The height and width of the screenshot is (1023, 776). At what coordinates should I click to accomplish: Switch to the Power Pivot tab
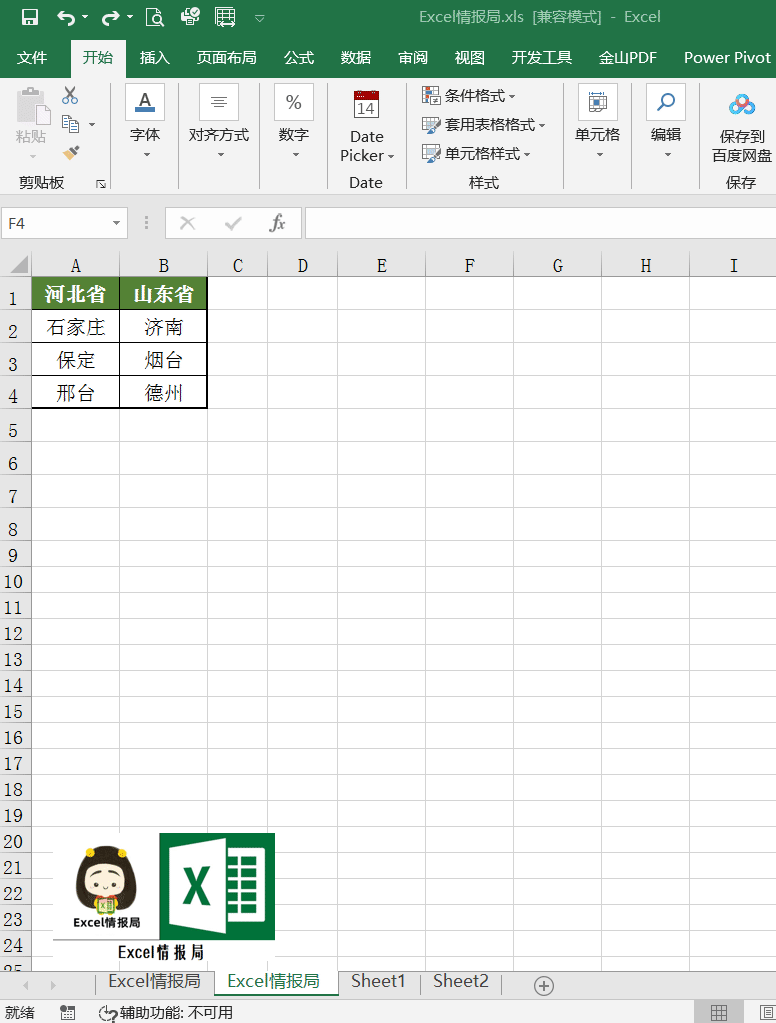coord(727,57)
